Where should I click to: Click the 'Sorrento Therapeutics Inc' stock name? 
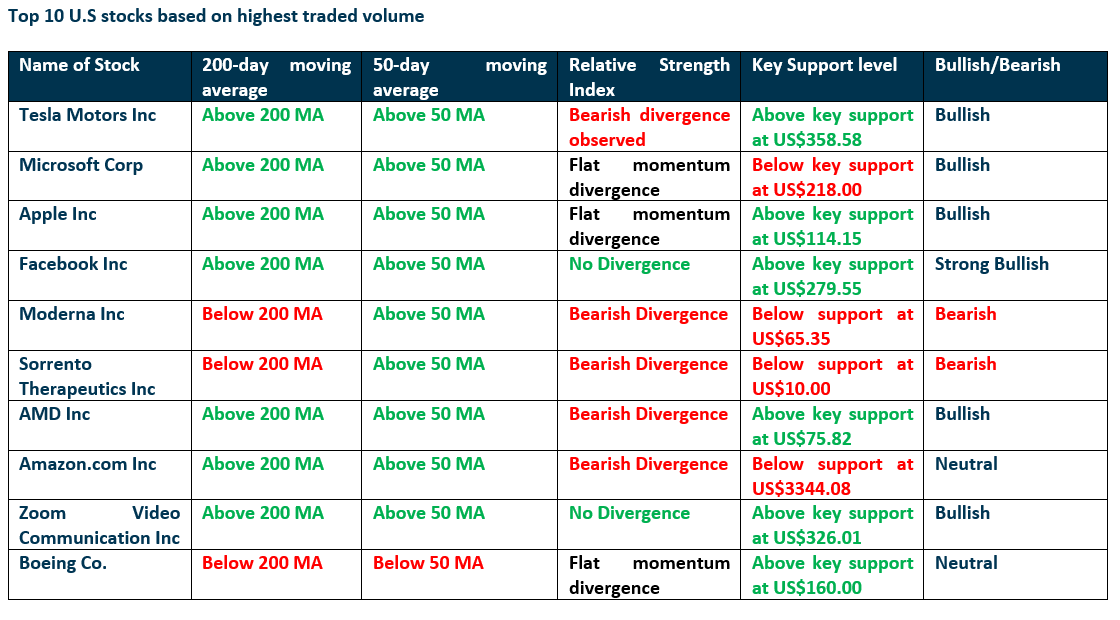pyautogui.click(x=87, y=376)
